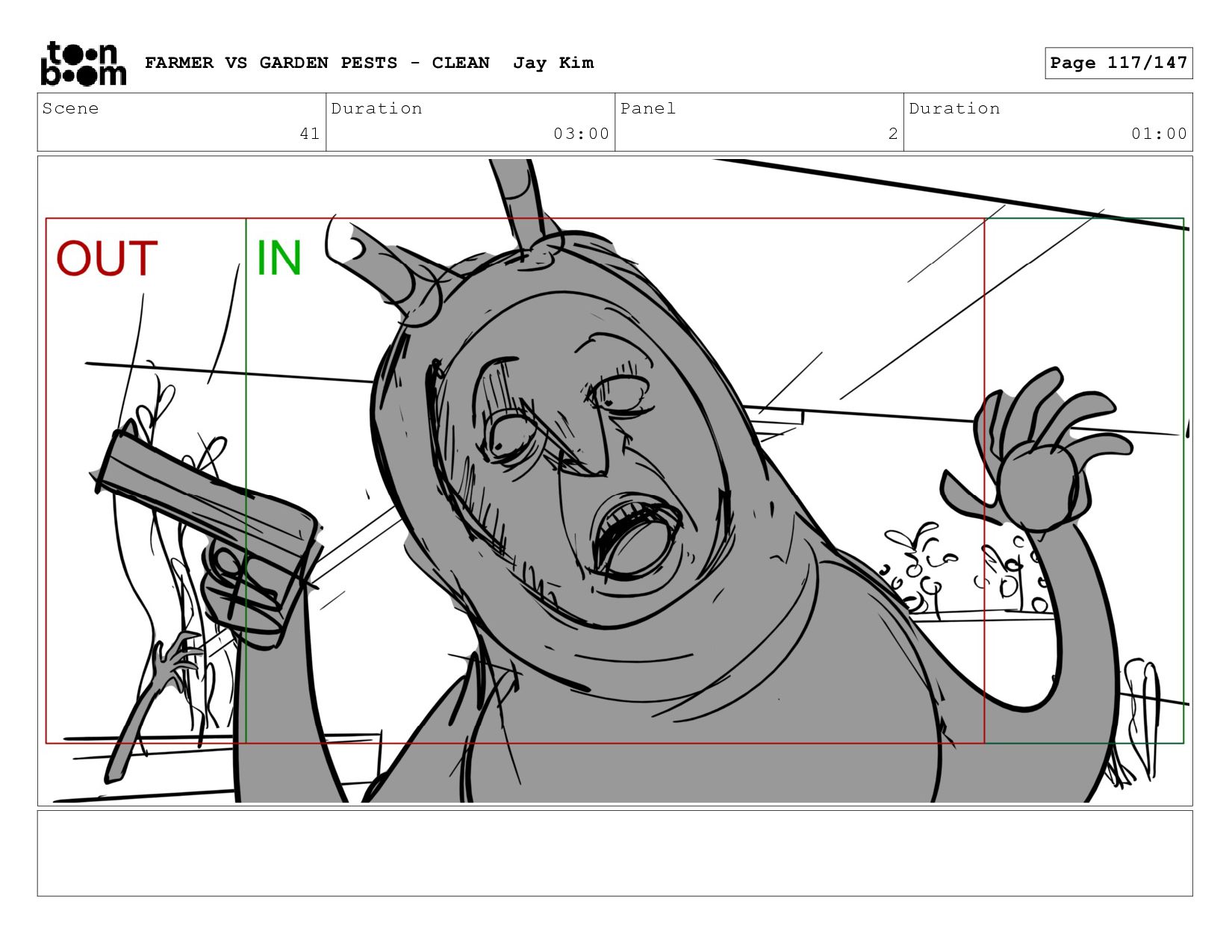The image size is (1232, 952).
Task: Click the red 'OUT' camera label
Action: [x=107, y=258]
